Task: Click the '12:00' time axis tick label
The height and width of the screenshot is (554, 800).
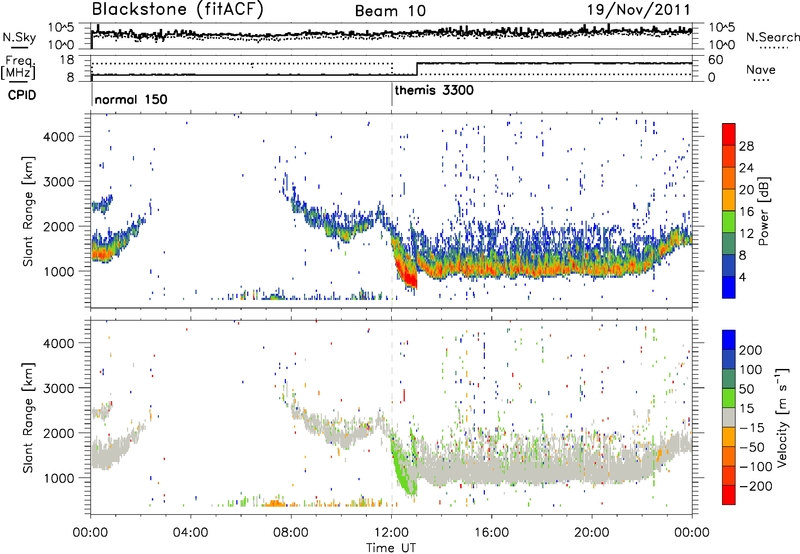Action: click(391, 533)
